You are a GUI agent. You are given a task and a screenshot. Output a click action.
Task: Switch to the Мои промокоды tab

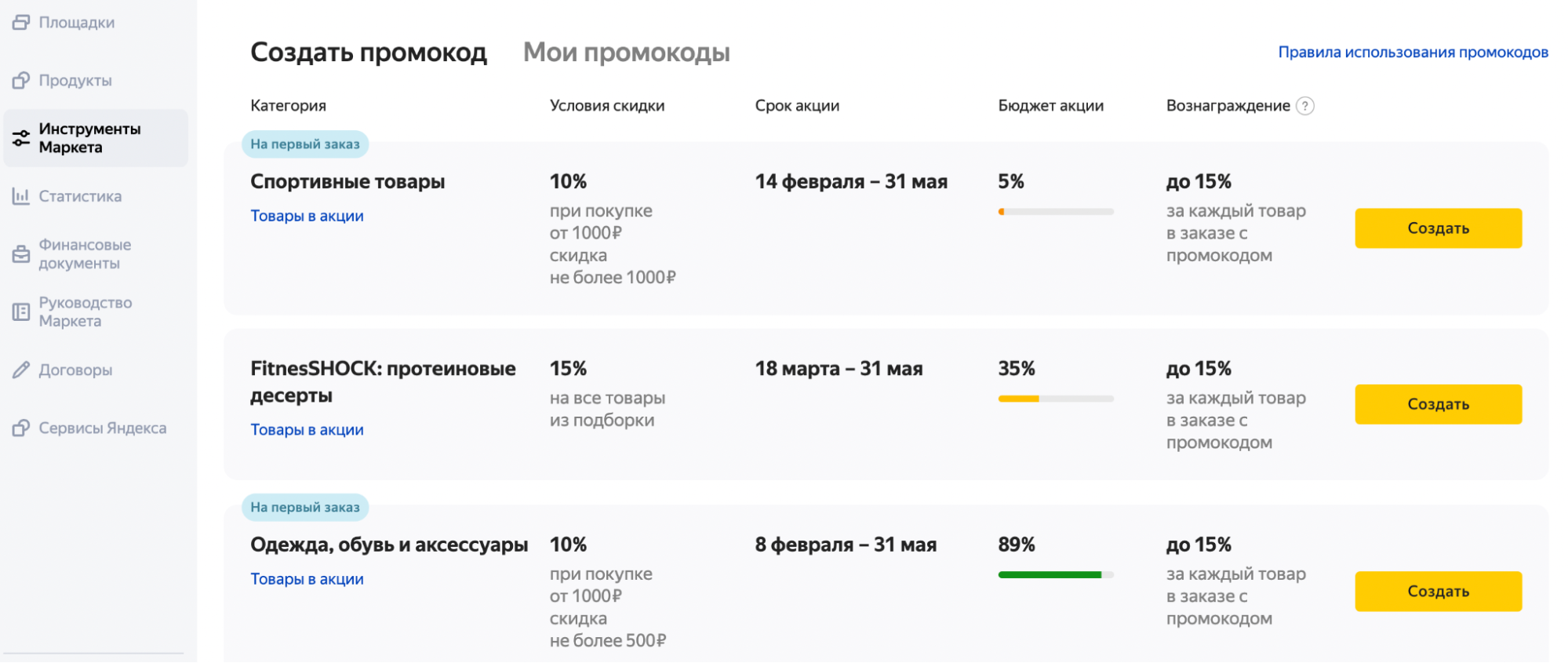[x=626, y=53]
